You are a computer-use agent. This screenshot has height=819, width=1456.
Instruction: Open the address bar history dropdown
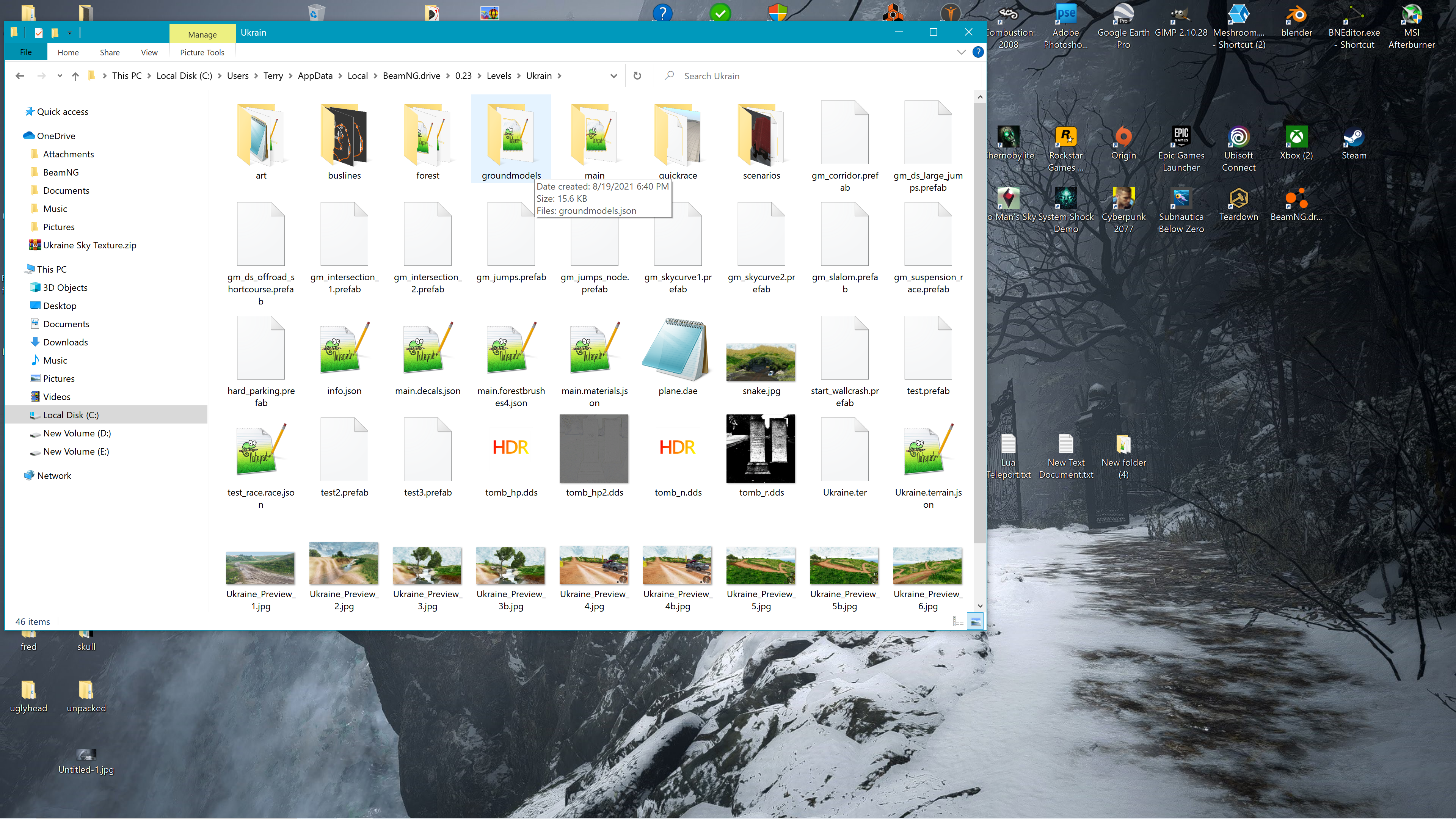click(x=613, y=76)
